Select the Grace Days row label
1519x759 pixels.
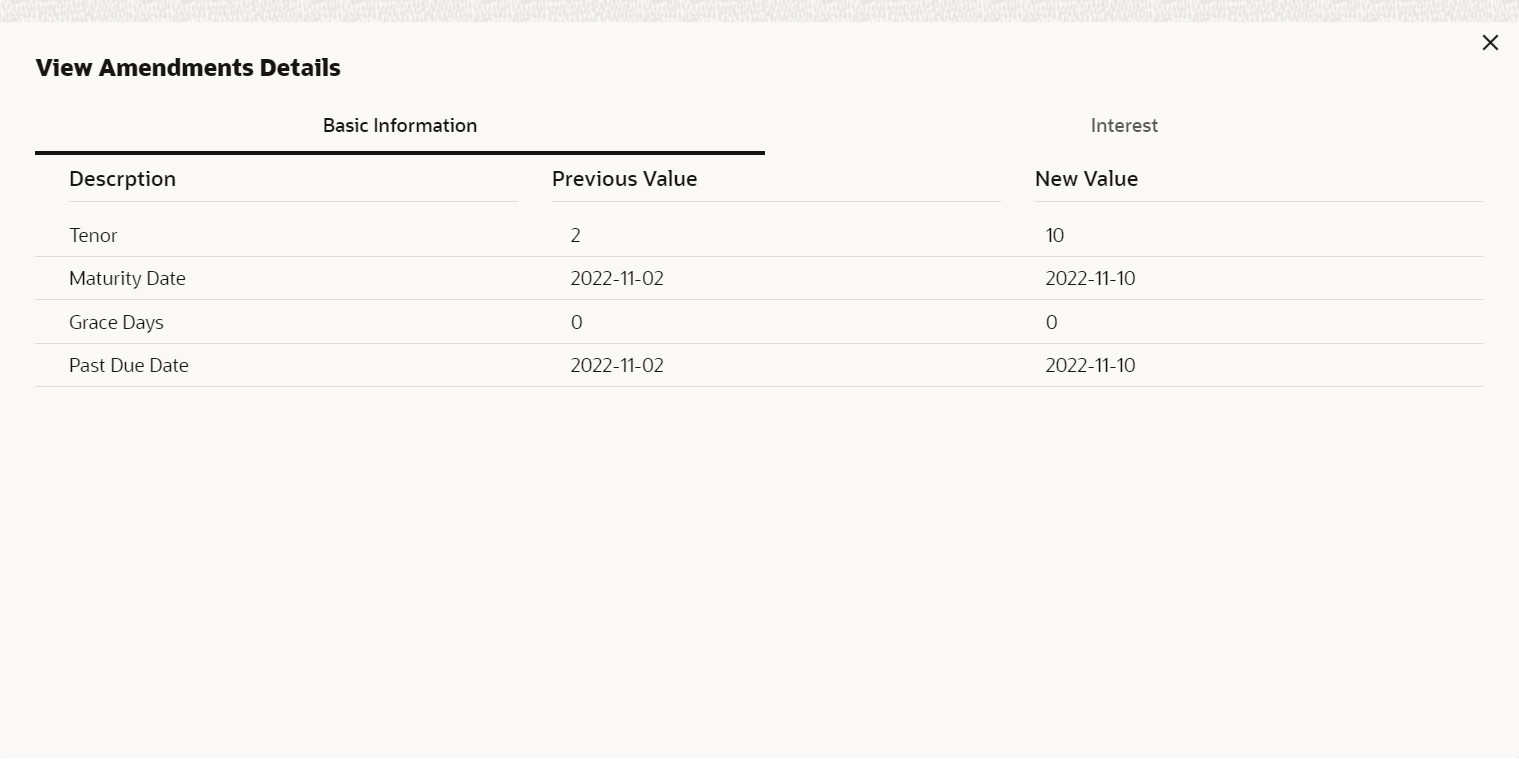pyautogui.click(x=116, y=323)
